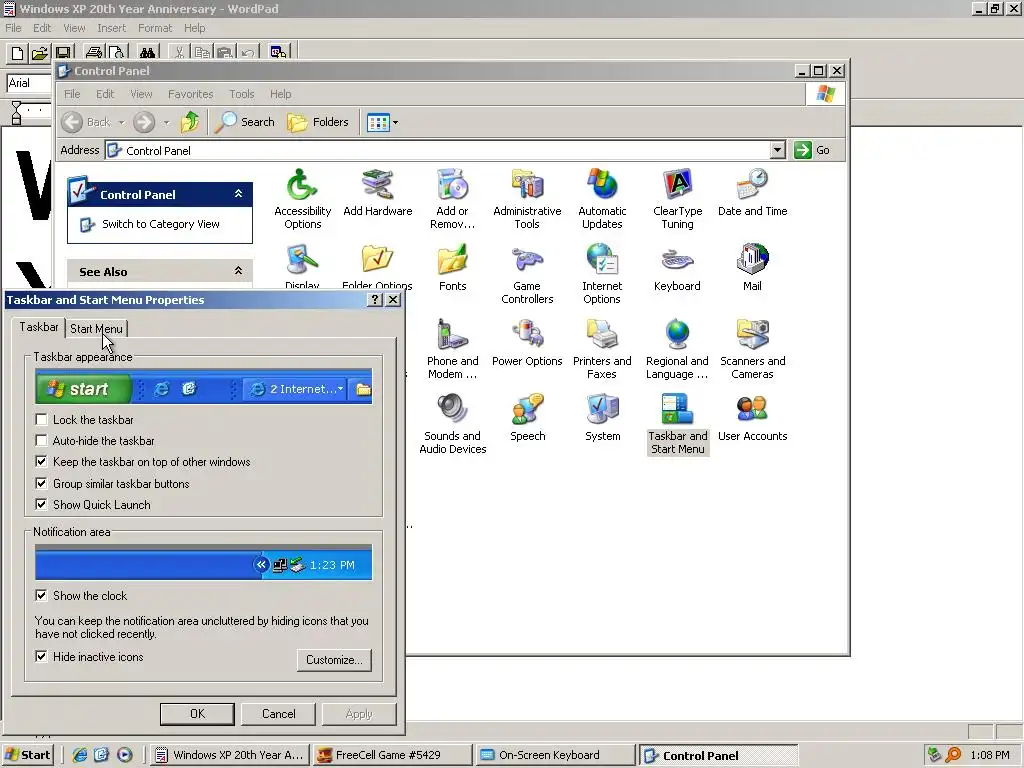Select the Taskbar tab
This screenshot has width=1024, height=768.
(x=39, y=327)
